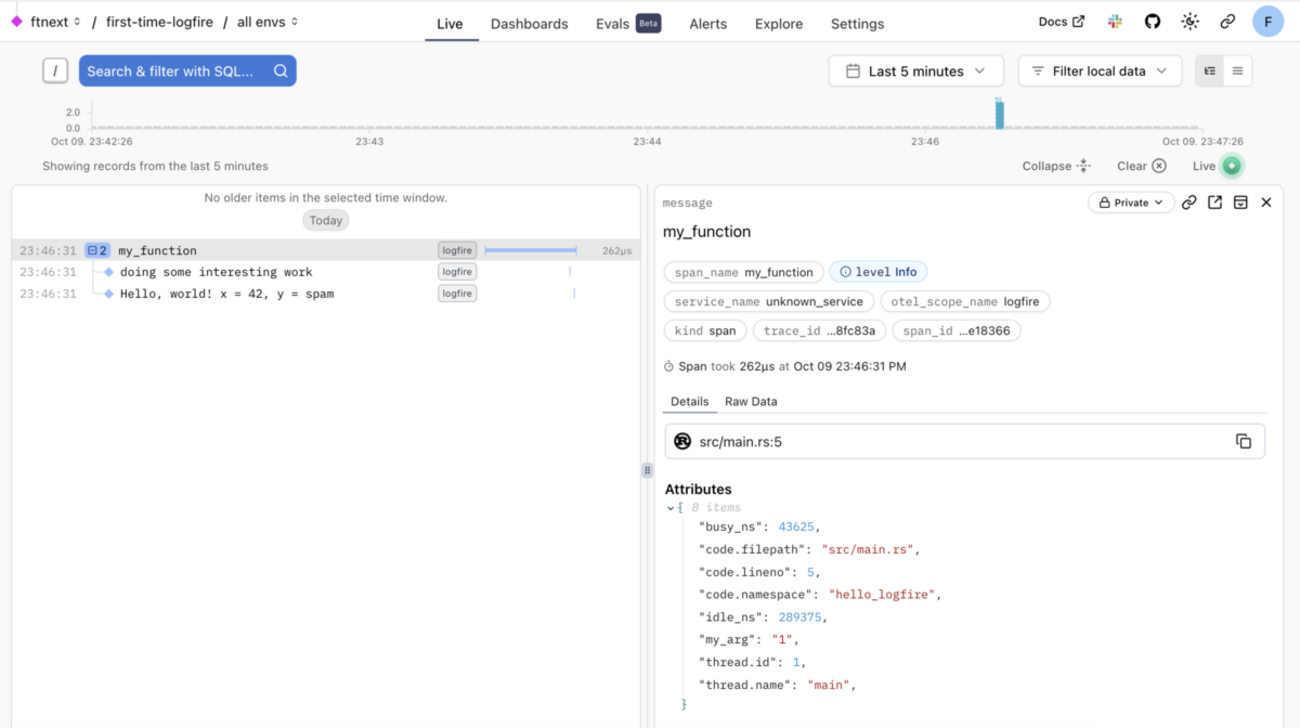The width and height of the screenshot is (1300, 728).
Task: Collapse my_function span children
Action: pos(97,251)
